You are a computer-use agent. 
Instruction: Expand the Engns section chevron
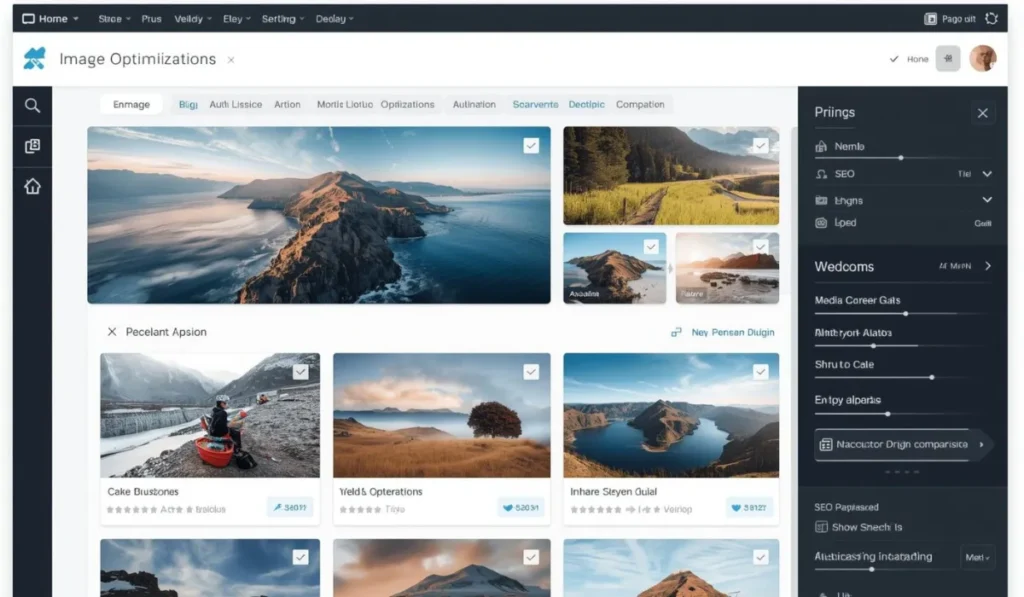click(x=987, y=200)
